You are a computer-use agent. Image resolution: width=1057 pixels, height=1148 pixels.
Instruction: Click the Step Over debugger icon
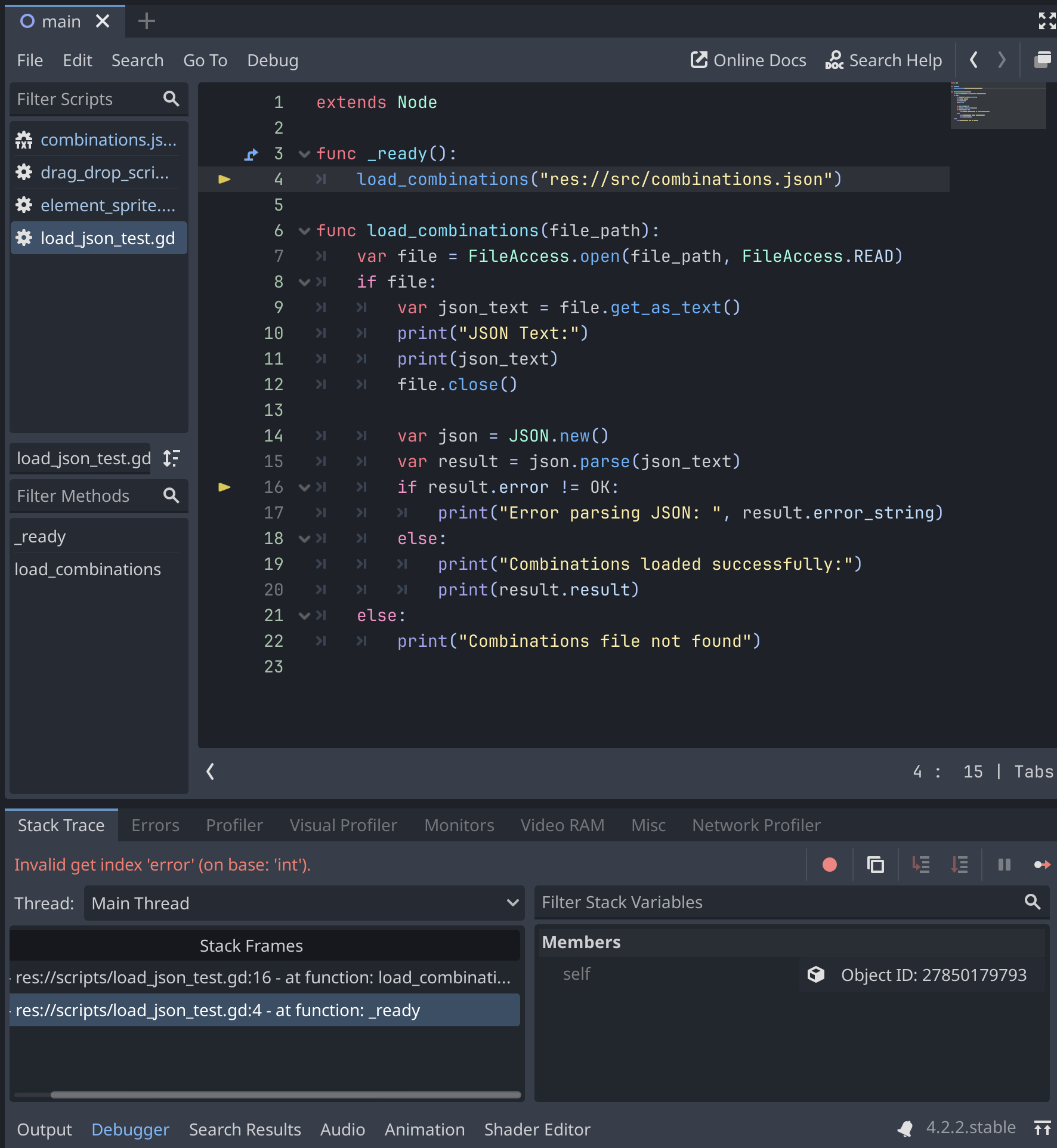(x=959, y=865)
